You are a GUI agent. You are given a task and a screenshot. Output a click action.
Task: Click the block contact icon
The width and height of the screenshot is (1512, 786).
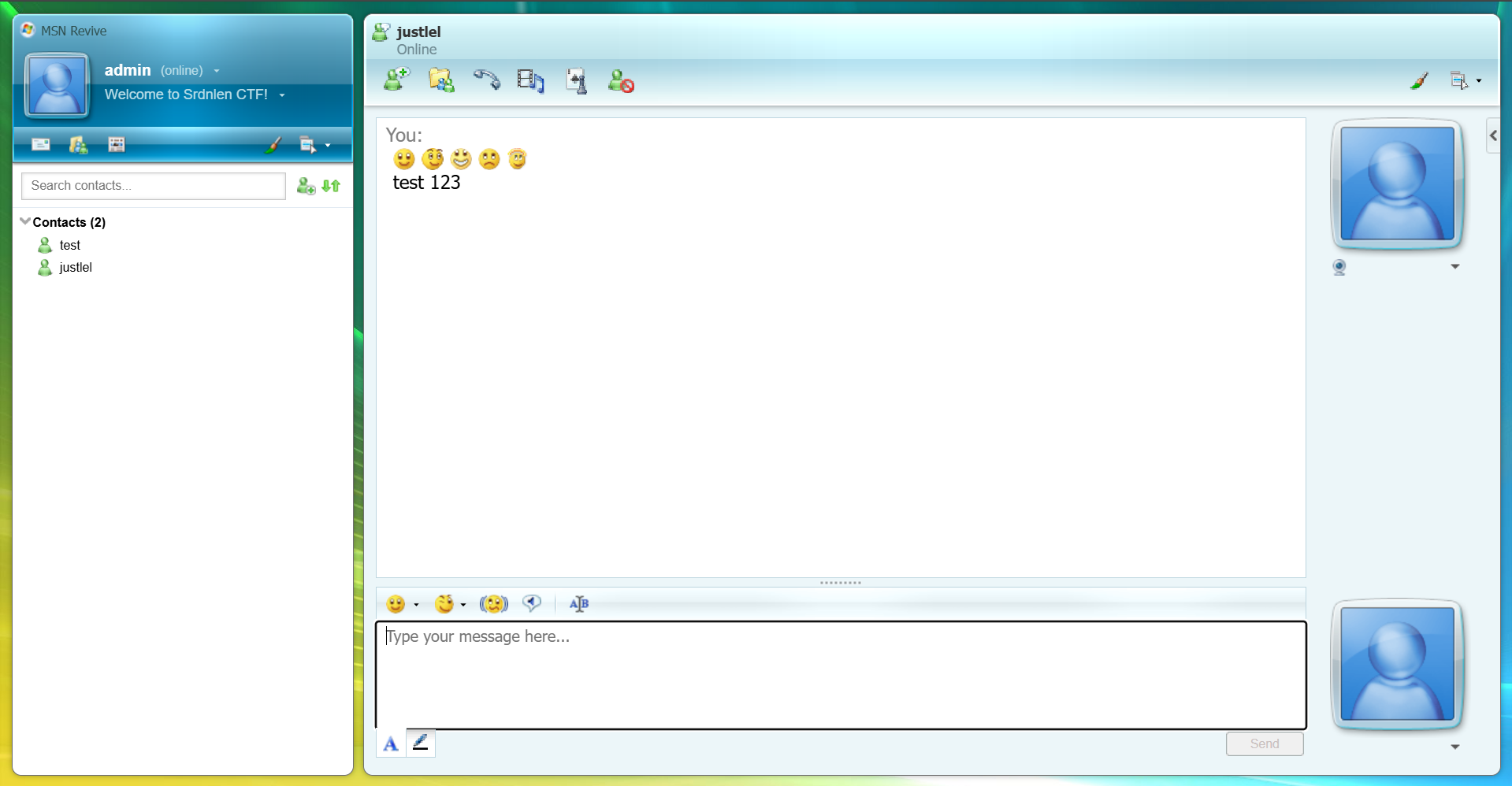tap(621, 80)
